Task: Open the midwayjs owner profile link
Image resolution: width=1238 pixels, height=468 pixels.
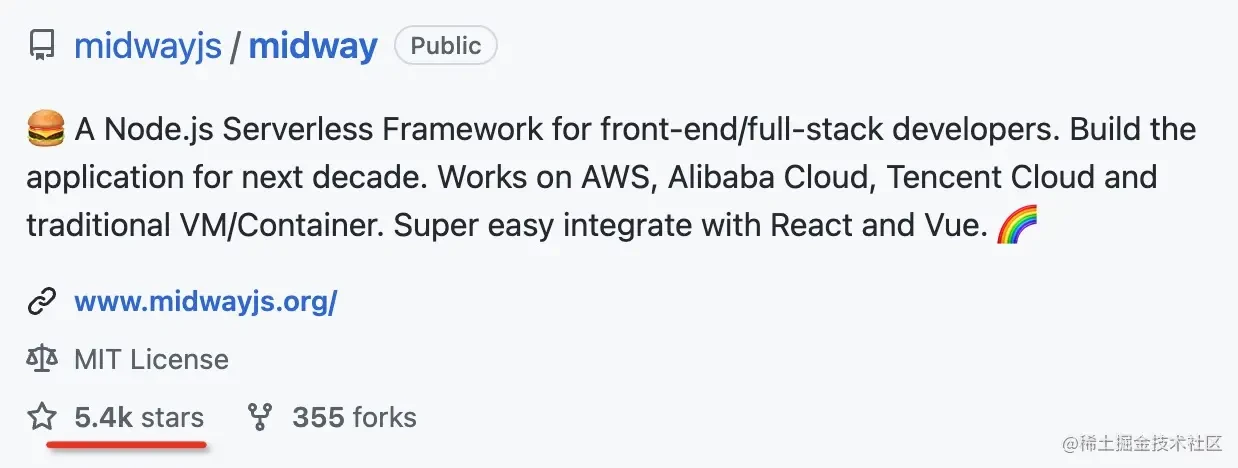Action: (148, 47)
